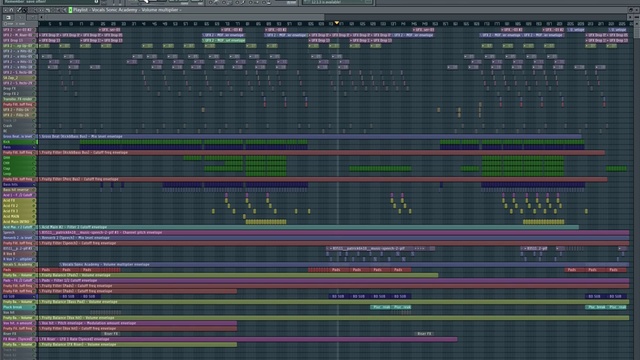Select the Acid Main INTRO track header
This screenshot has height=360, width=640.
click(x=18, y=222)
